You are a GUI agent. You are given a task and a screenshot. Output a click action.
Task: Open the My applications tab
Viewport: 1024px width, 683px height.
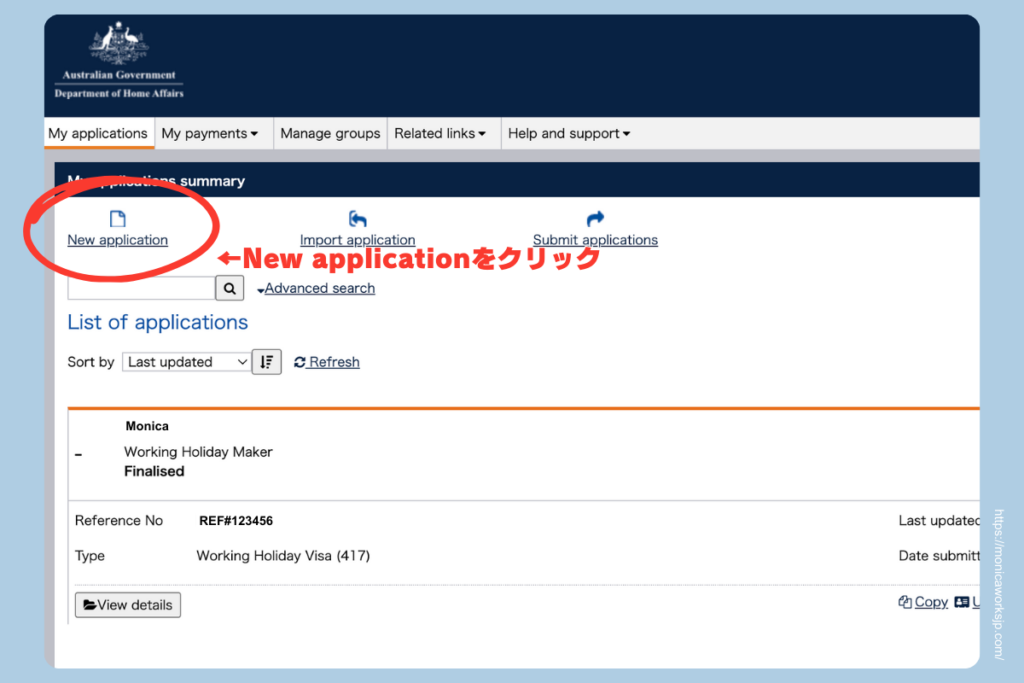(x=98, y=133)
